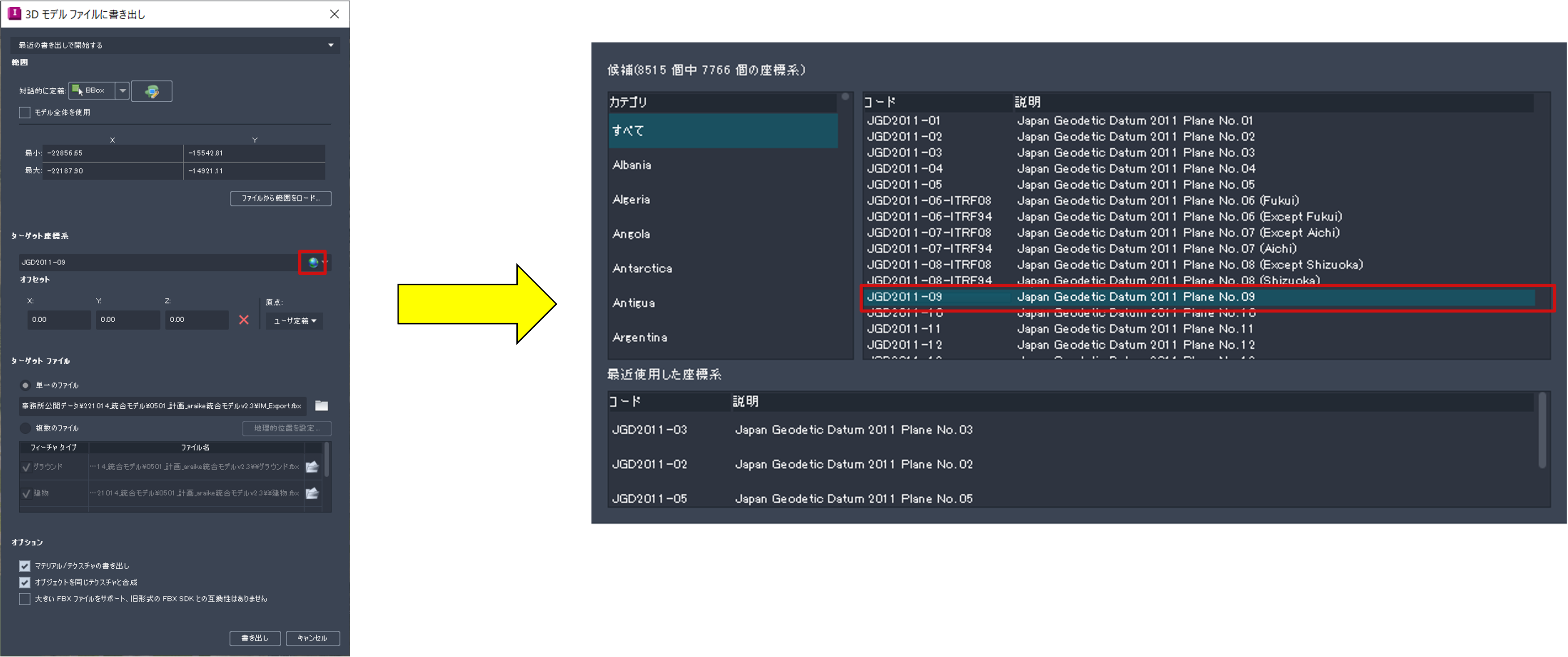Enable モデル全体を使用 checkbox
1568x657 pixels.
coord(25,112)
